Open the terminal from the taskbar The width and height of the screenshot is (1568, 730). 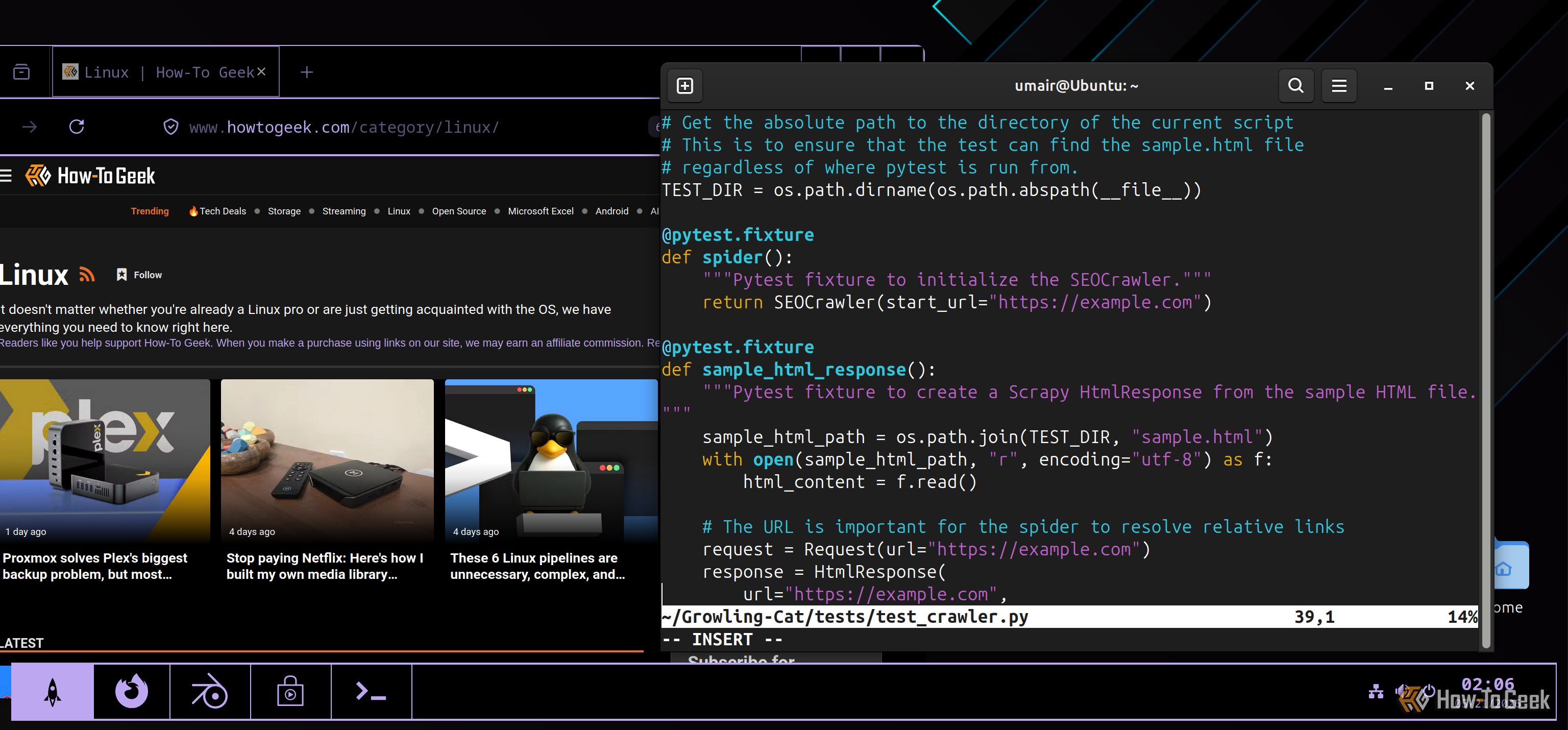tap(371, 692)
